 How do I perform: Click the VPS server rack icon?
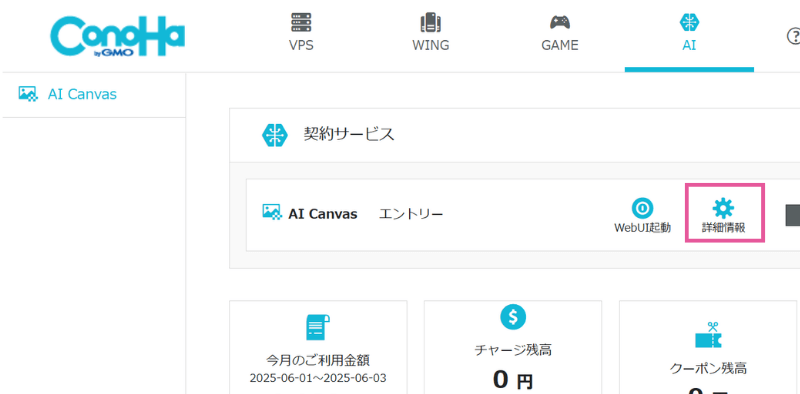tap(301, 22)
